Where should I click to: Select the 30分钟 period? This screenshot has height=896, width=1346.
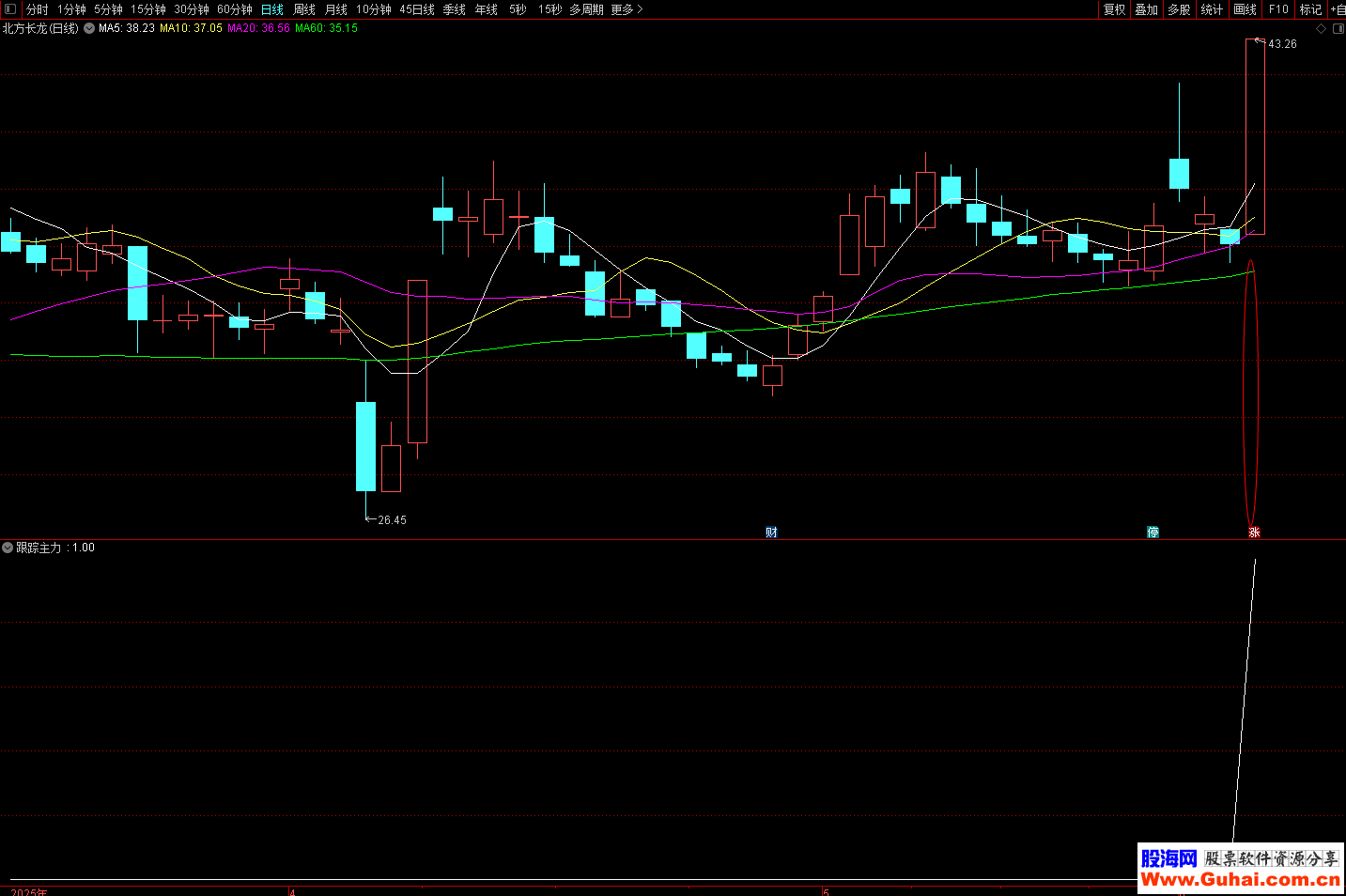[x=192, y=9]
